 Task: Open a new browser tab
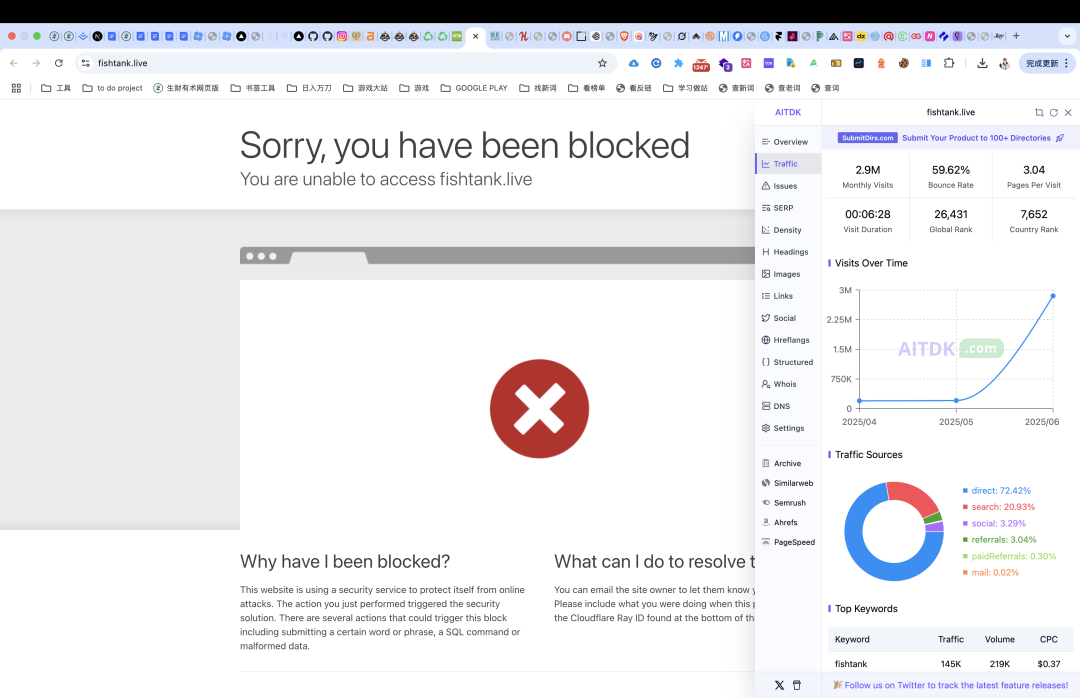(1016, 36)
